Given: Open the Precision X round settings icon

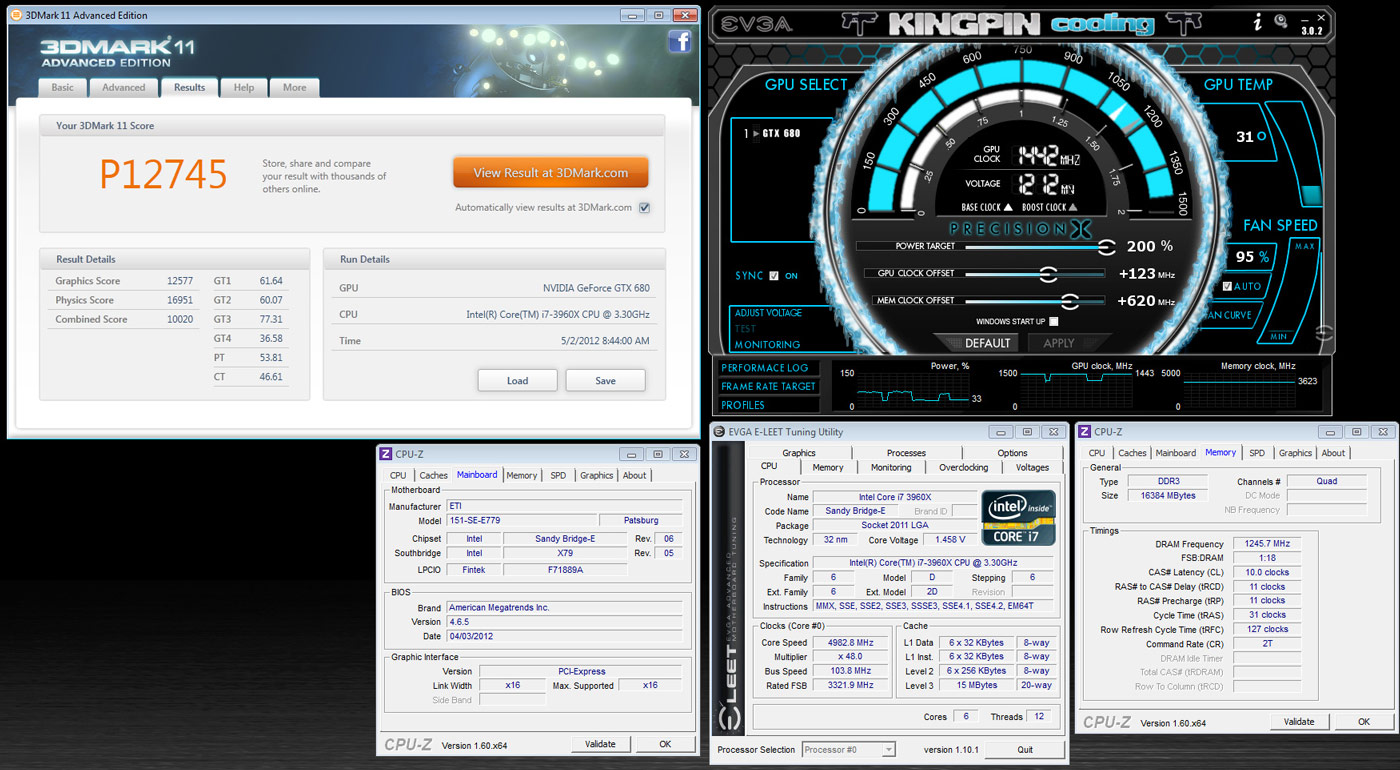Looking at the screenshot, I should point(1280,22).
